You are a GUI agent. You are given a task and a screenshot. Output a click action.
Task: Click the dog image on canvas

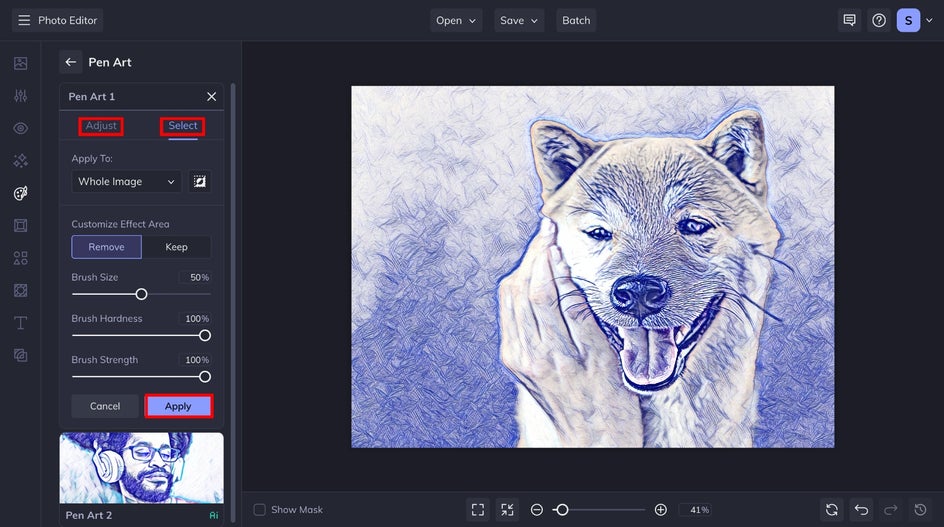pos(593,267)
